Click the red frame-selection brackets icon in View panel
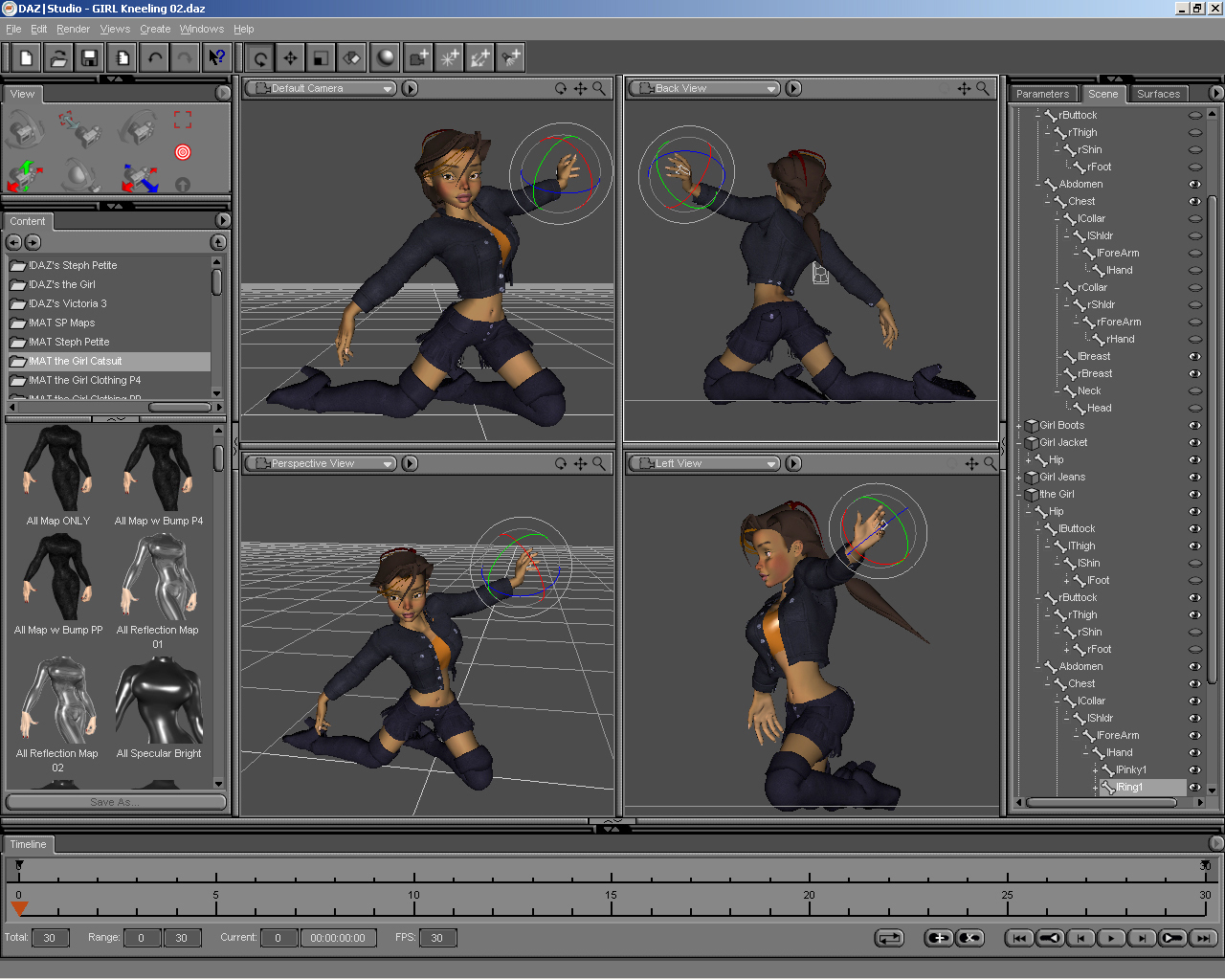Screen dimensions: 1225x980 pyautogui.click(x=183, y=120)
